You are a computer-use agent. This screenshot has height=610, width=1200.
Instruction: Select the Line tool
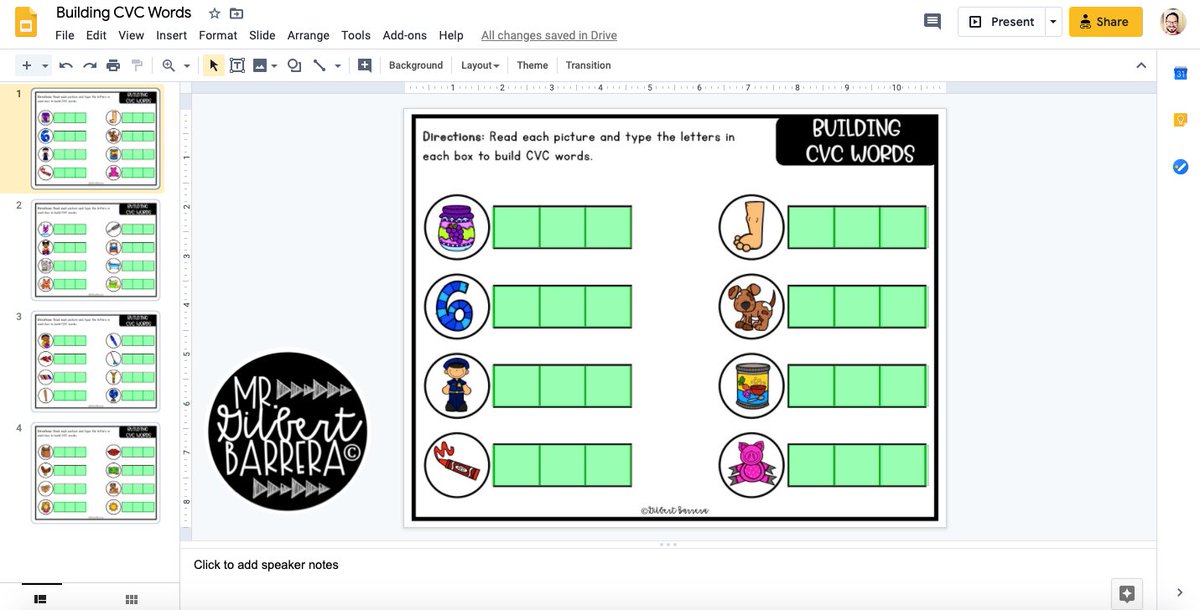pos(319,65)
